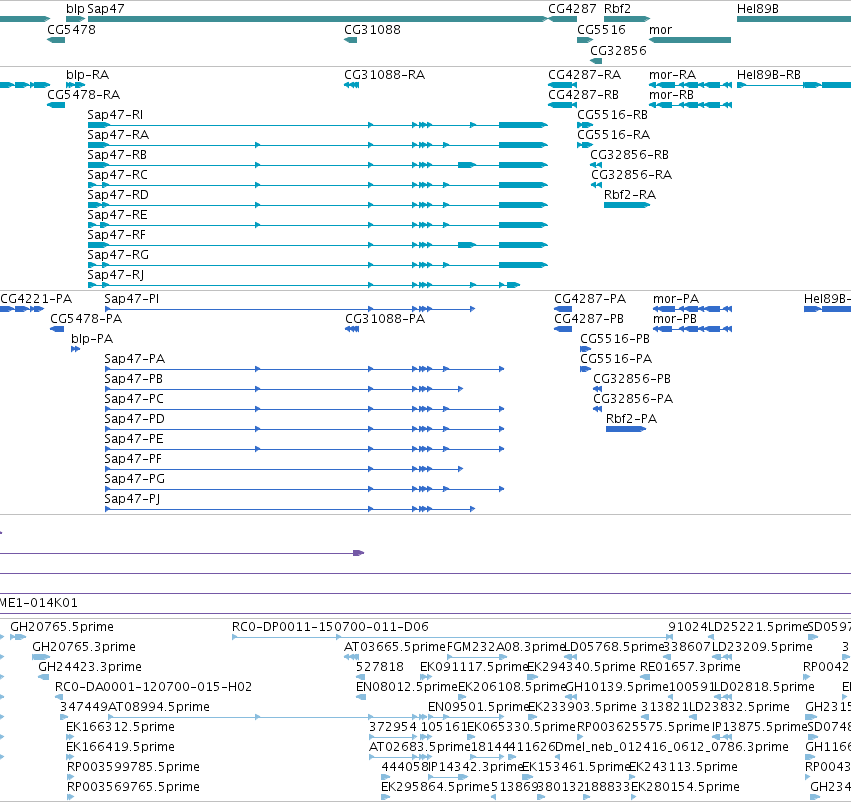Viewport: 851px width, 802px height.
Task: Click the CG32856 gene label
Action: (618, 50)
